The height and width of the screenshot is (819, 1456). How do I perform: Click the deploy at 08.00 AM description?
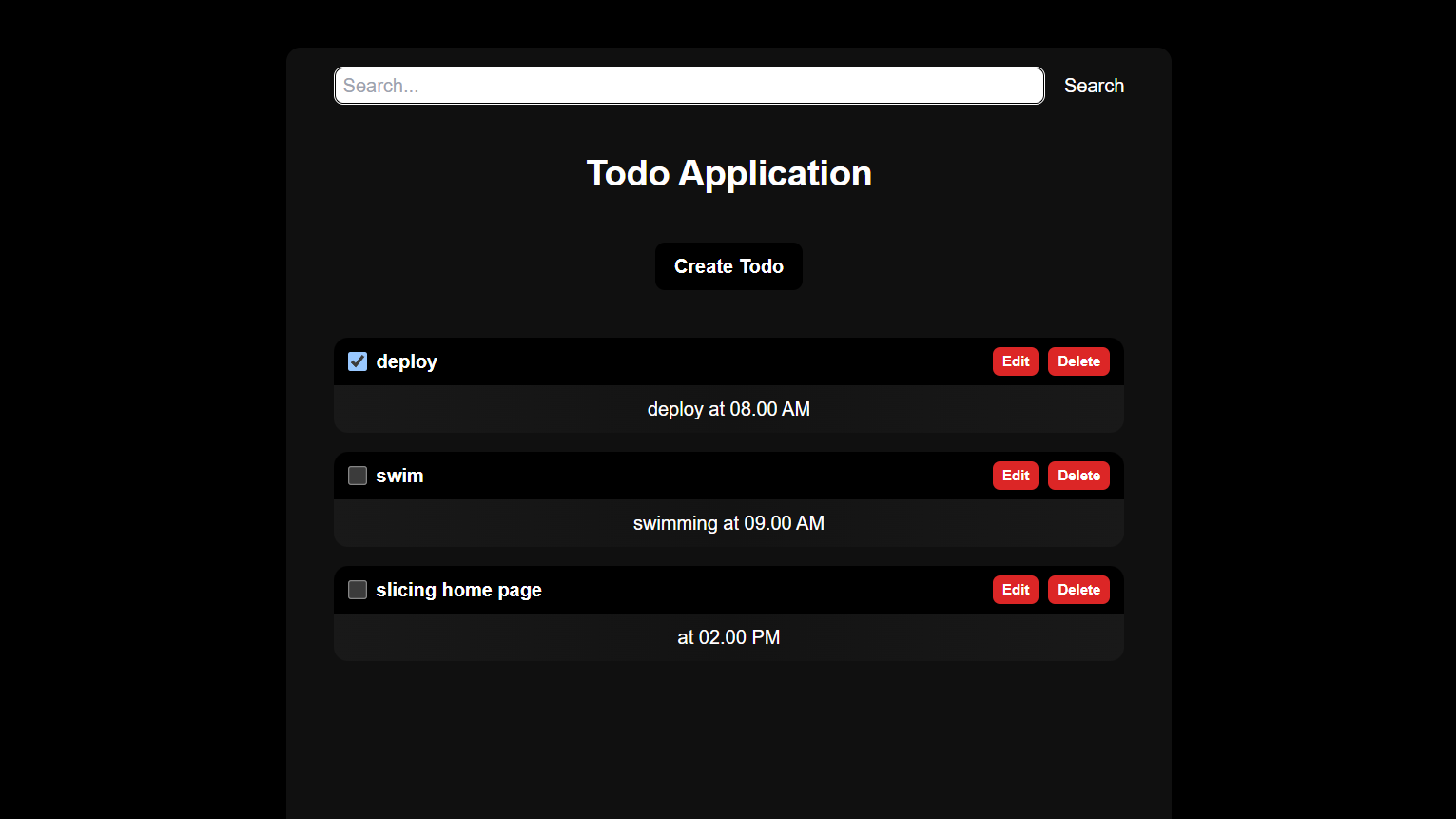coord(728,409)
